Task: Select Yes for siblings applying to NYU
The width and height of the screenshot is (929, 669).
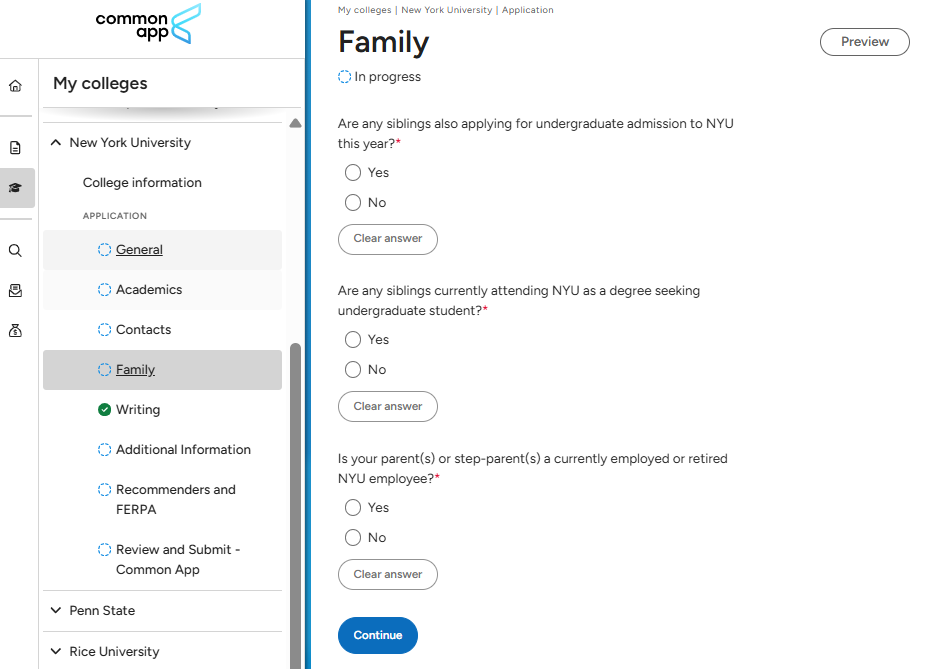Action: (353, 173)
